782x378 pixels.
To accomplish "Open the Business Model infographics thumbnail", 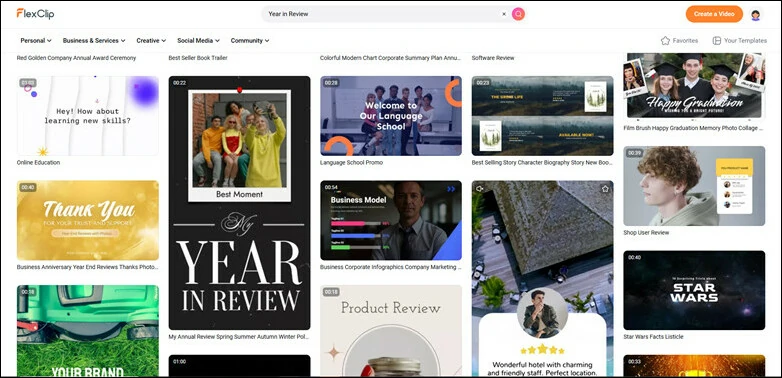I will pyautogui.click(x=391, y=220).
